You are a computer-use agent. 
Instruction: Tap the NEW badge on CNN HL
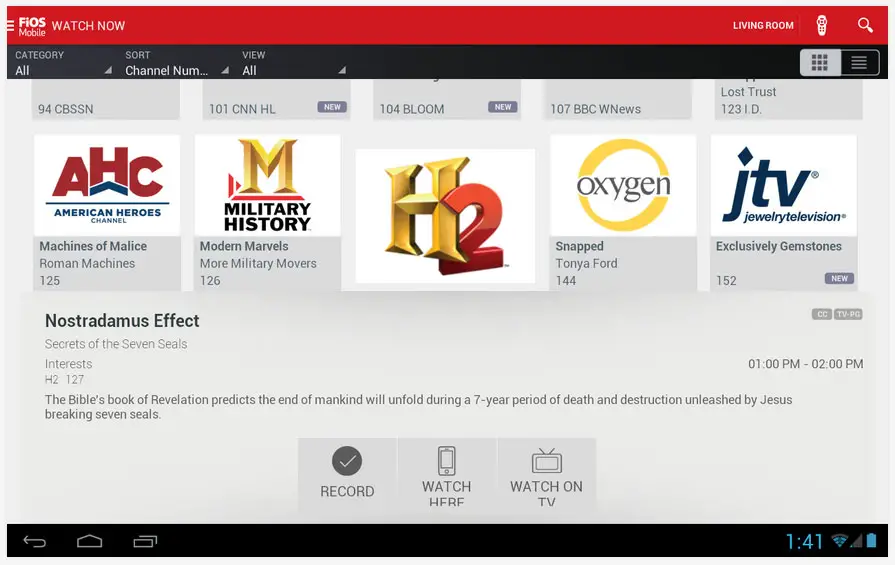[x=332, y=107]
